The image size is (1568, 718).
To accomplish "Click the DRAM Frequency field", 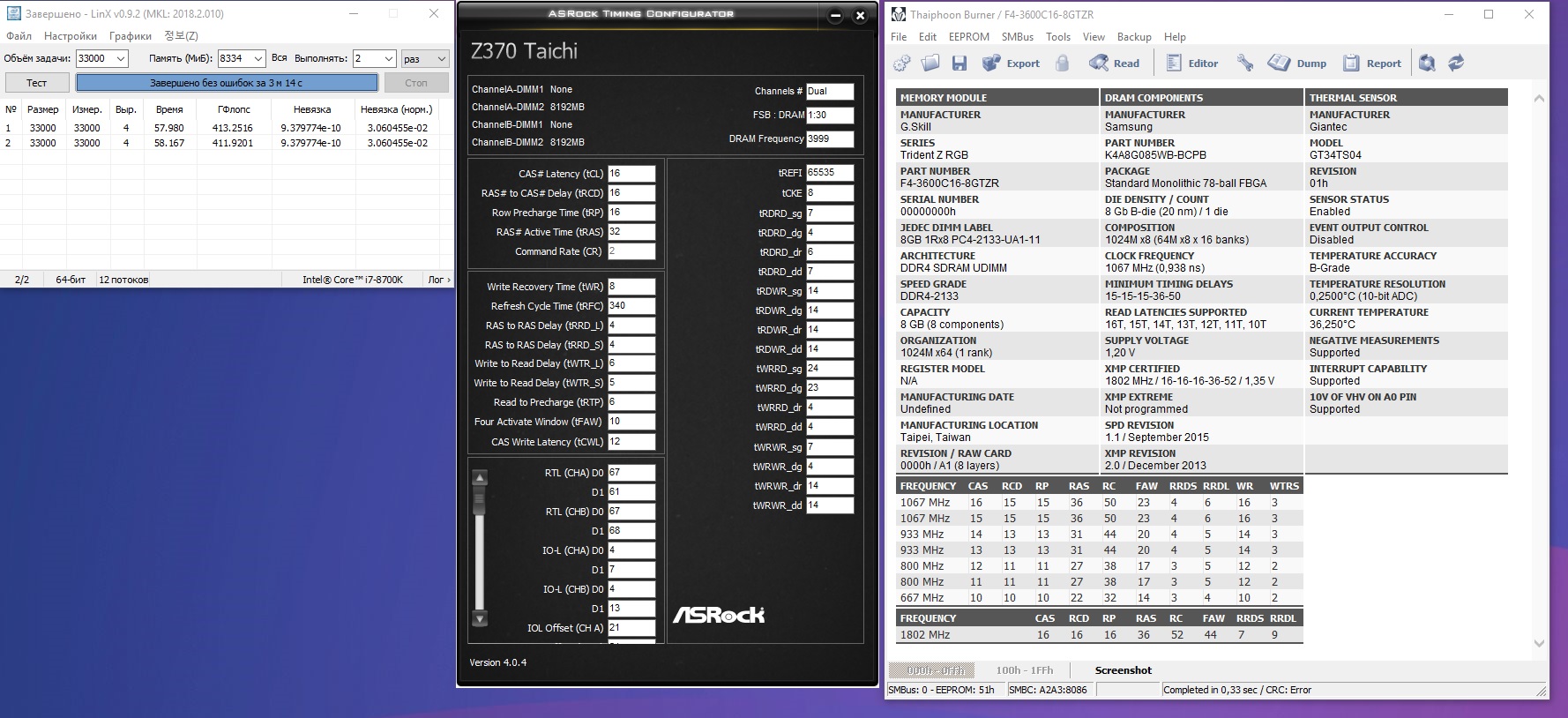I will (x=830, y=138).
